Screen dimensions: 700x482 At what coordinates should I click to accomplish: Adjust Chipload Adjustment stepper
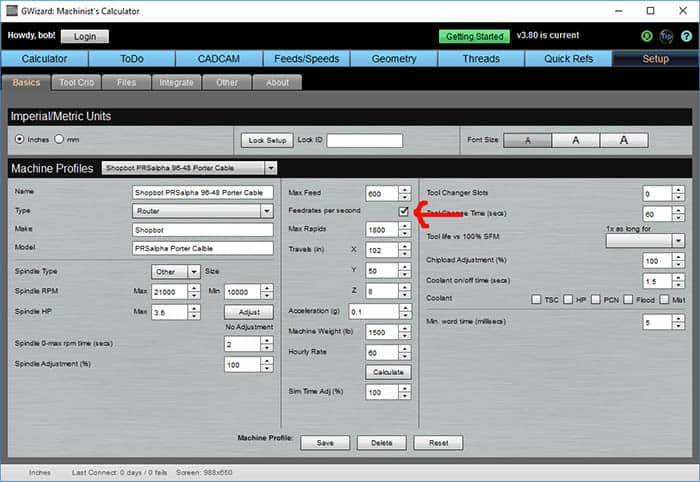(x=679, y=261)
